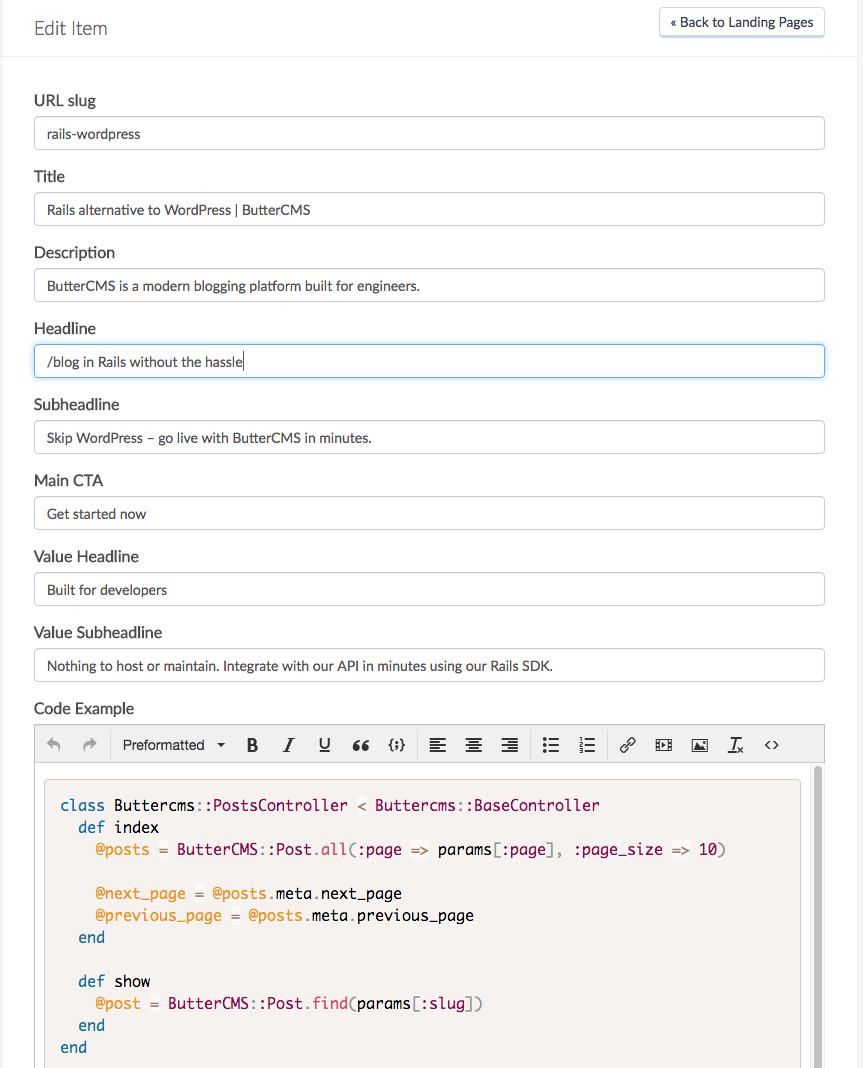This screenshot has width=863, height=1068.
Task: Insert a video via media icon
Action: [x=663, y=744]
